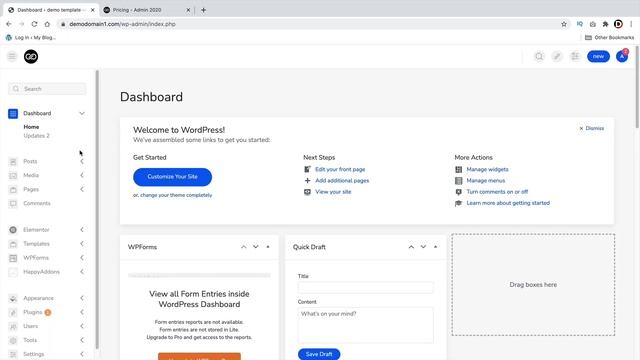Move WPForms widget up arrow

tap(244, 247)
